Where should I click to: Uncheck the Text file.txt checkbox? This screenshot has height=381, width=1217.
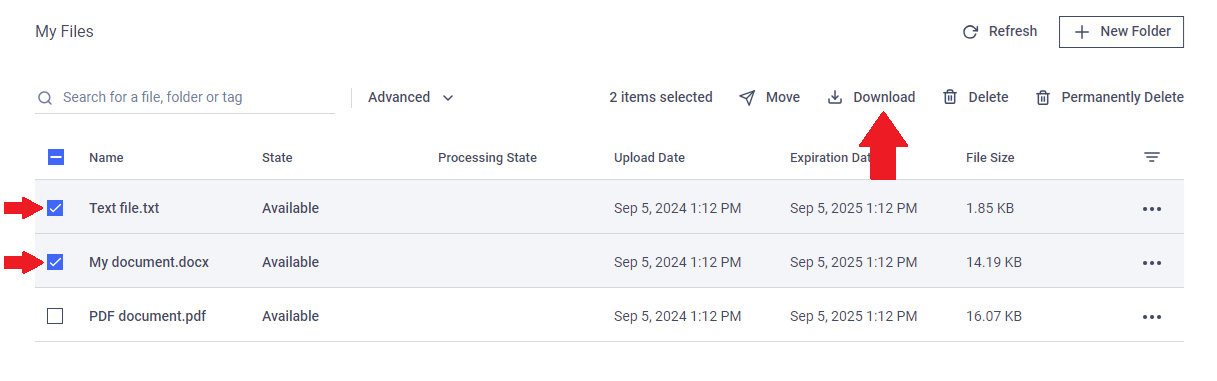(55, 208)
